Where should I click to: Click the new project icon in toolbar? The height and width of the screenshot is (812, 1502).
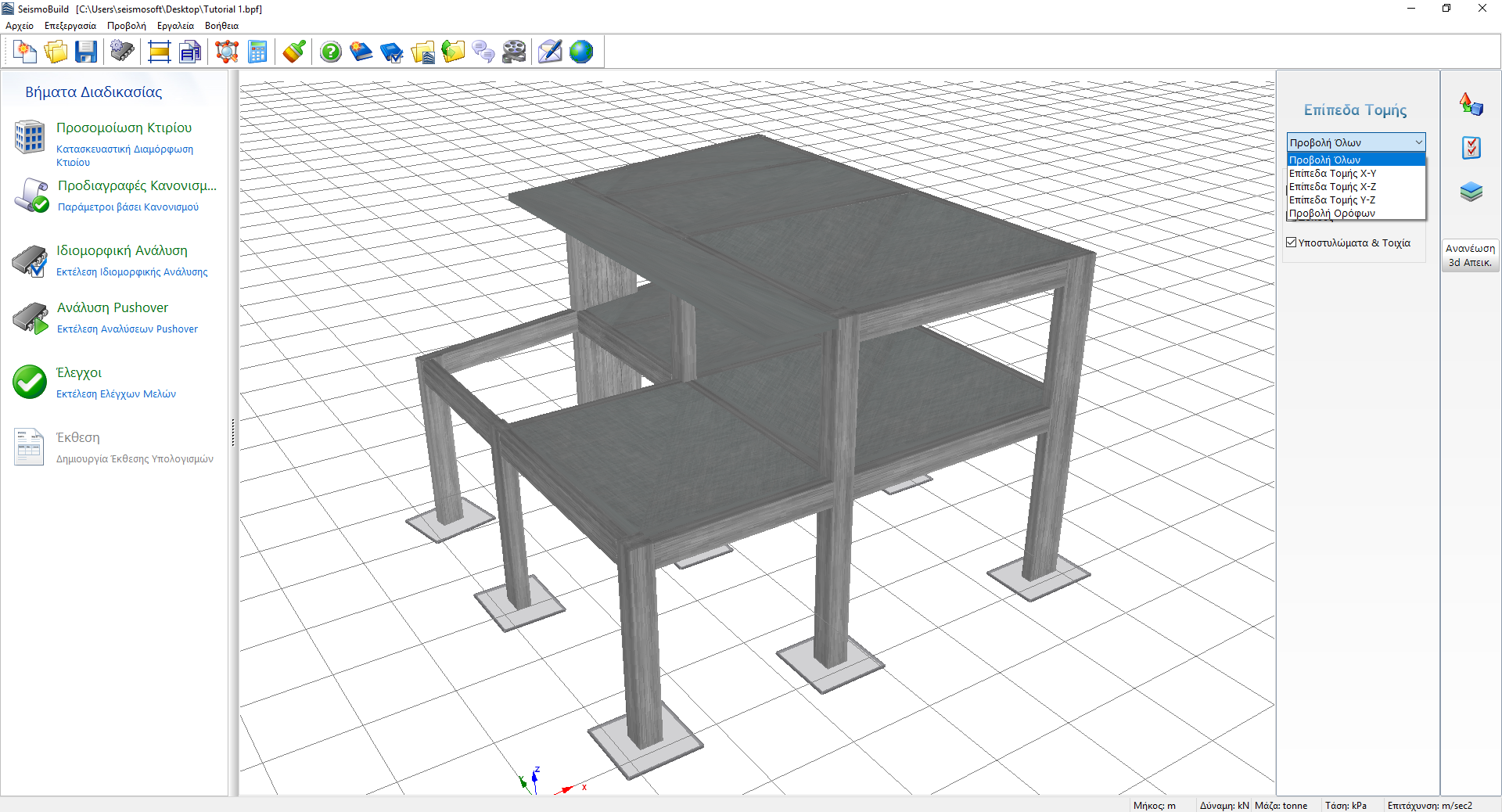point(25,52)
